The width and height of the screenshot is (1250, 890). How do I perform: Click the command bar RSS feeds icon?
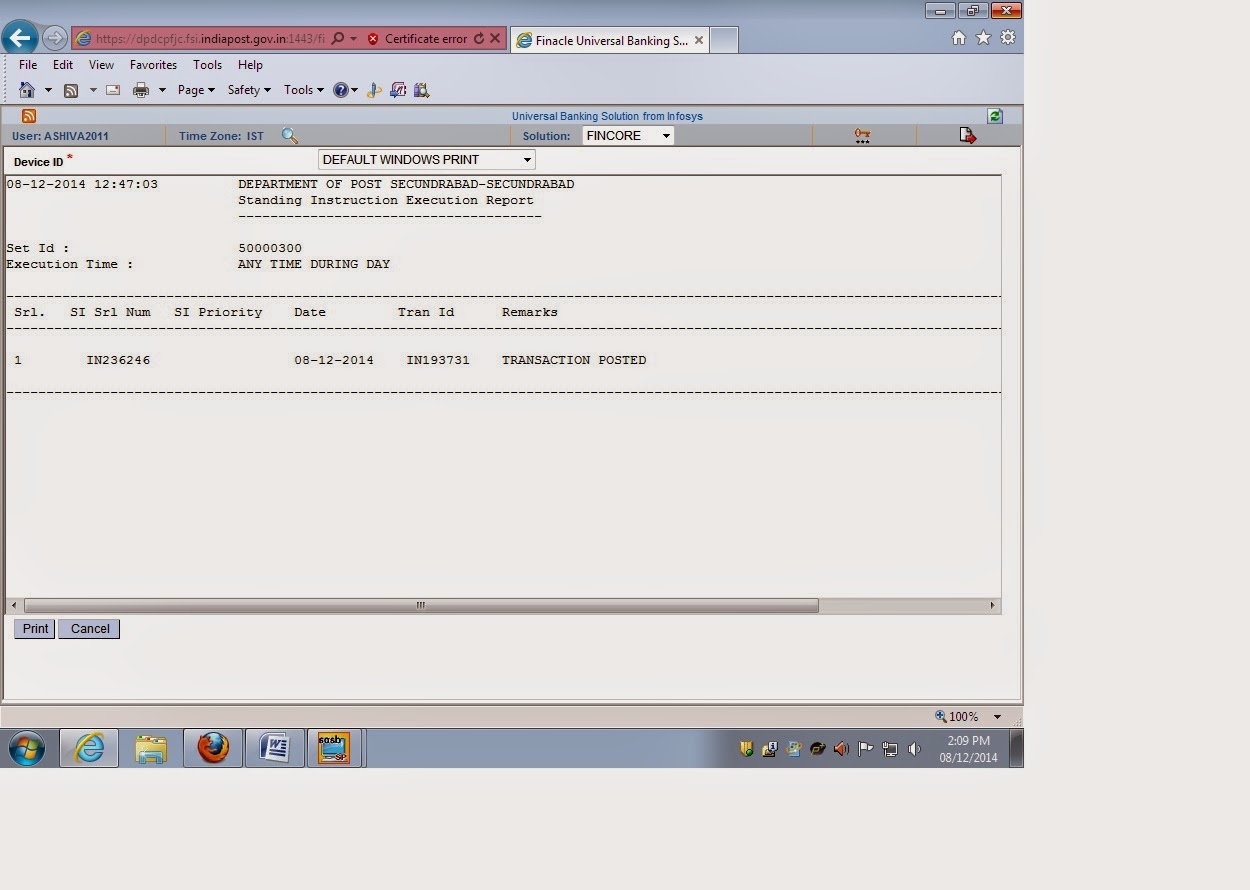click(71, 90)
